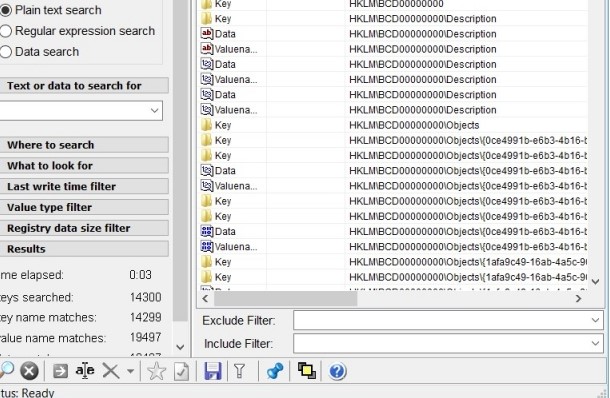Click the 'Exclude Filter:' label
The image size is (610, 398).
tap(239, 321)
